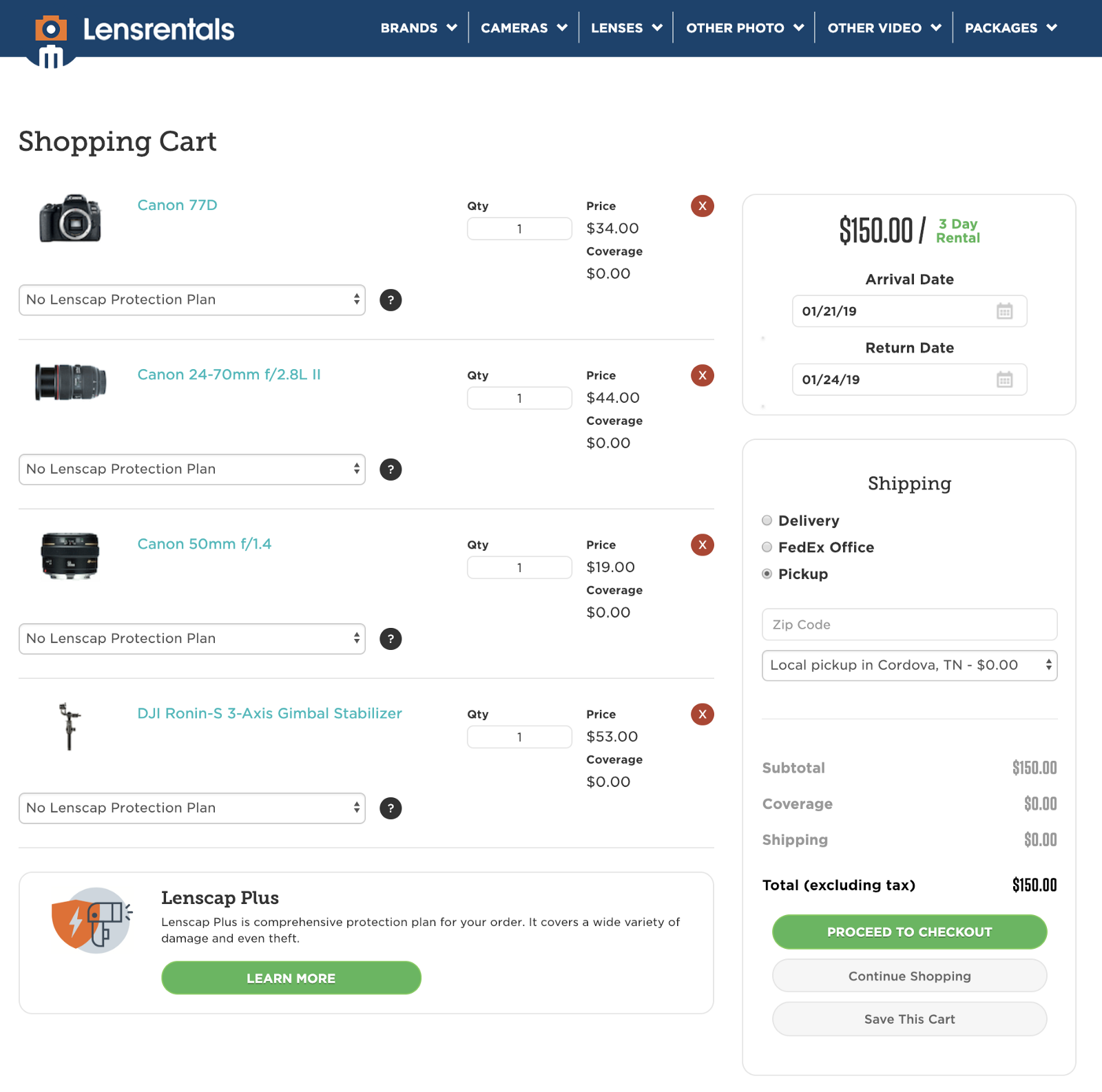Open the DJI Ronin-S 3-Axis Gimbal Stabilizer link
The height and width of the screenshot is (1092, 1102).
coord(270,713)
